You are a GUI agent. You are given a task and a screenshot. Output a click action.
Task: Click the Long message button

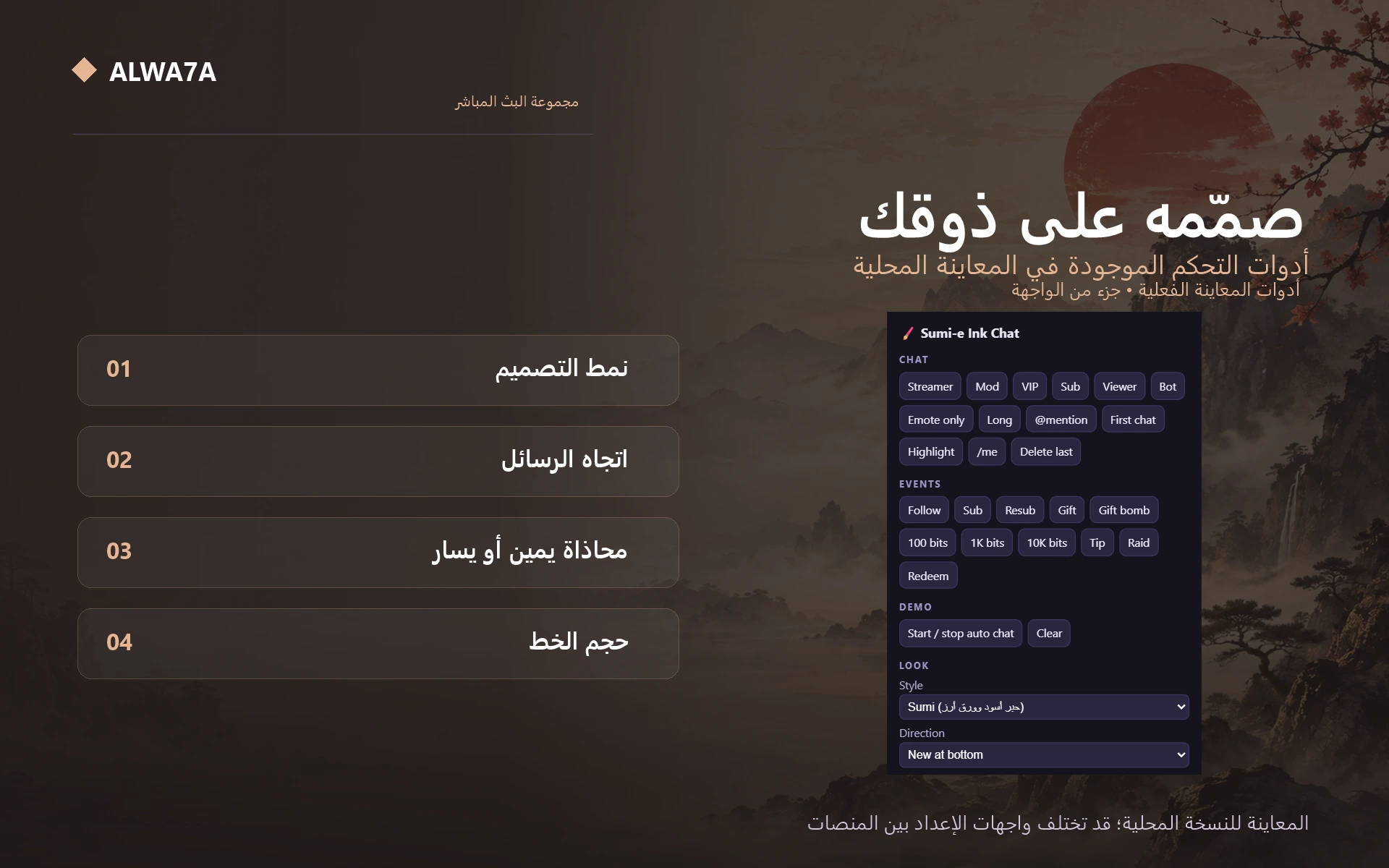tap(999, 420)
